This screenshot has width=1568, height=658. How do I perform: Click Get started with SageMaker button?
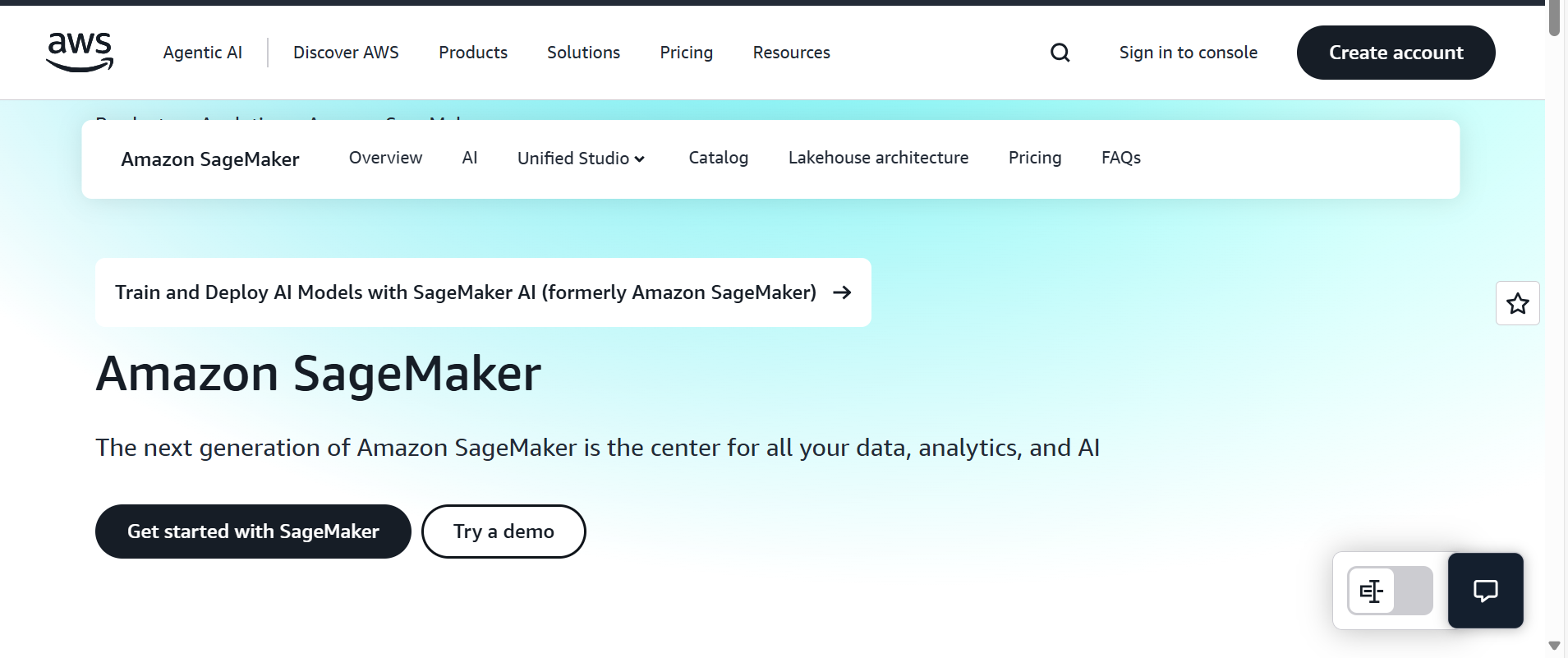(253, 531)
